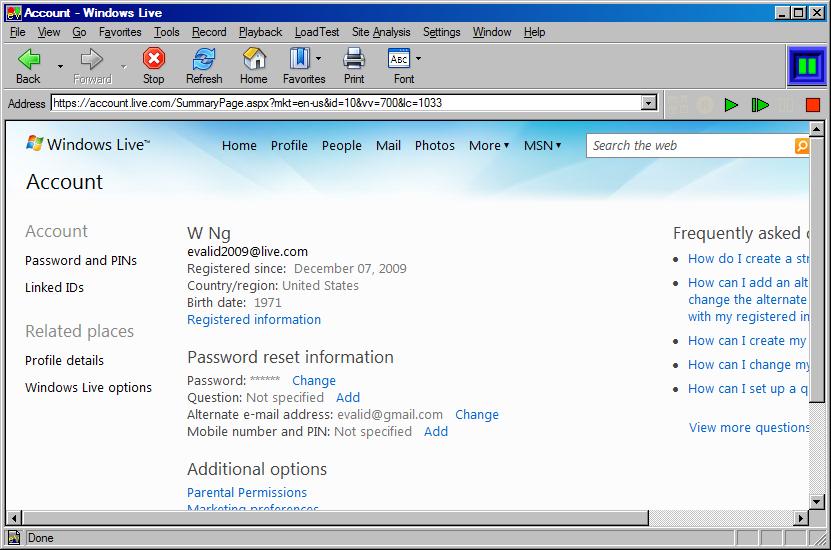Click the vertical scrollbar down arrow
Screen dimensions: 831x550
(x=817, y=501)
